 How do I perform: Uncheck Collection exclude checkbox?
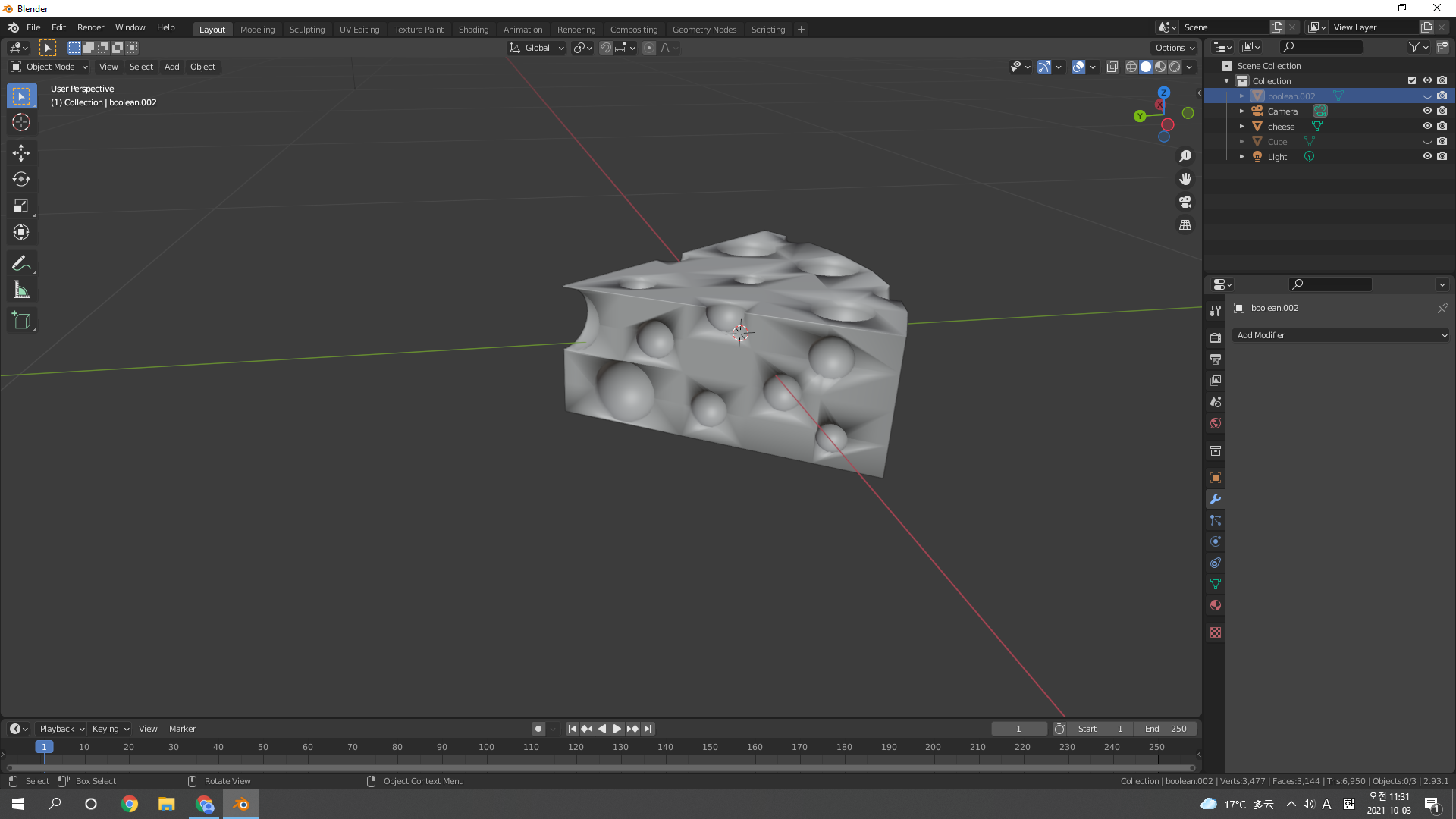click(x=1412, y=80)
